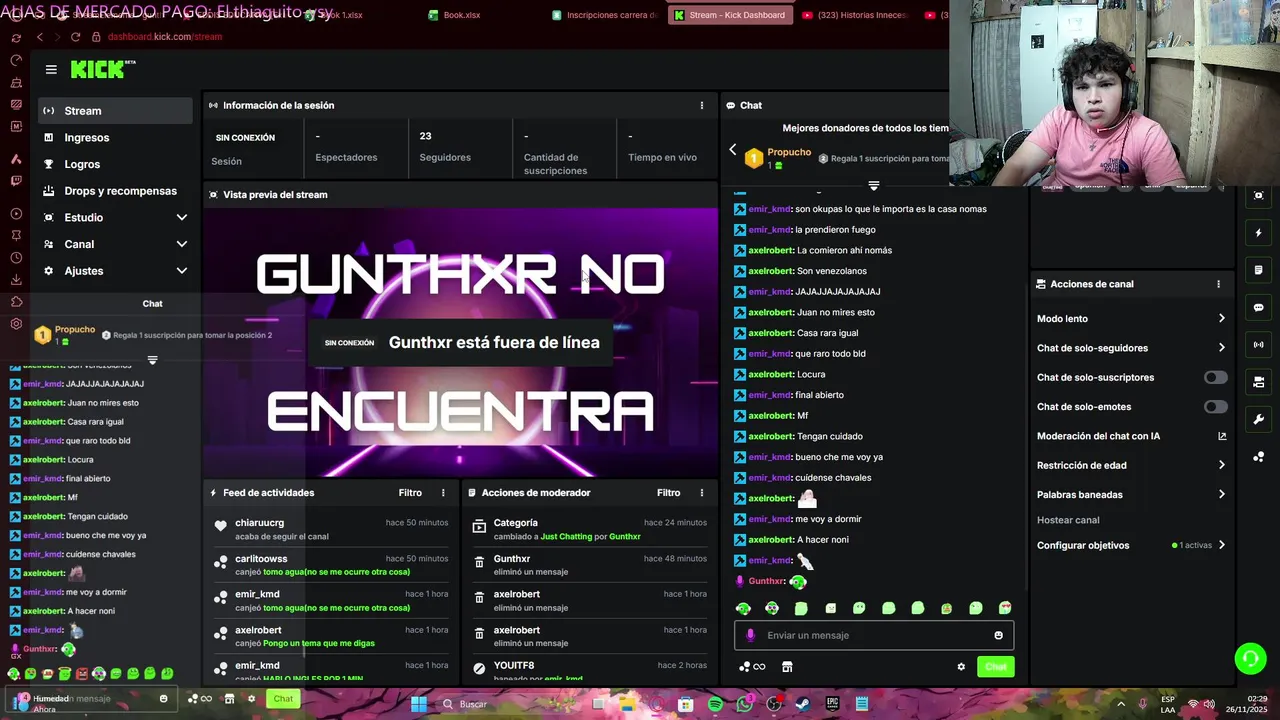Open three-dot menu of Acciones de canal
This screenshot has width=1280, height=720.
pos(1218,284)
